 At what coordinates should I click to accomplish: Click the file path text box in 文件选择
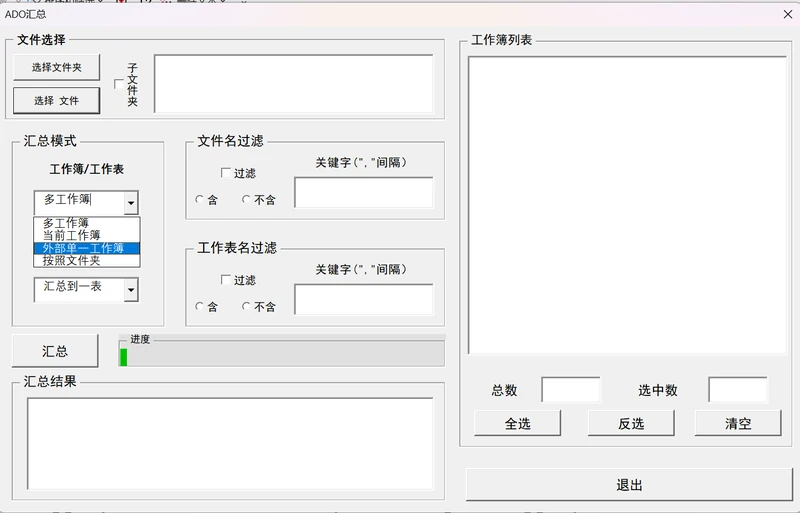pyautogui.click(x=294, y=84)
